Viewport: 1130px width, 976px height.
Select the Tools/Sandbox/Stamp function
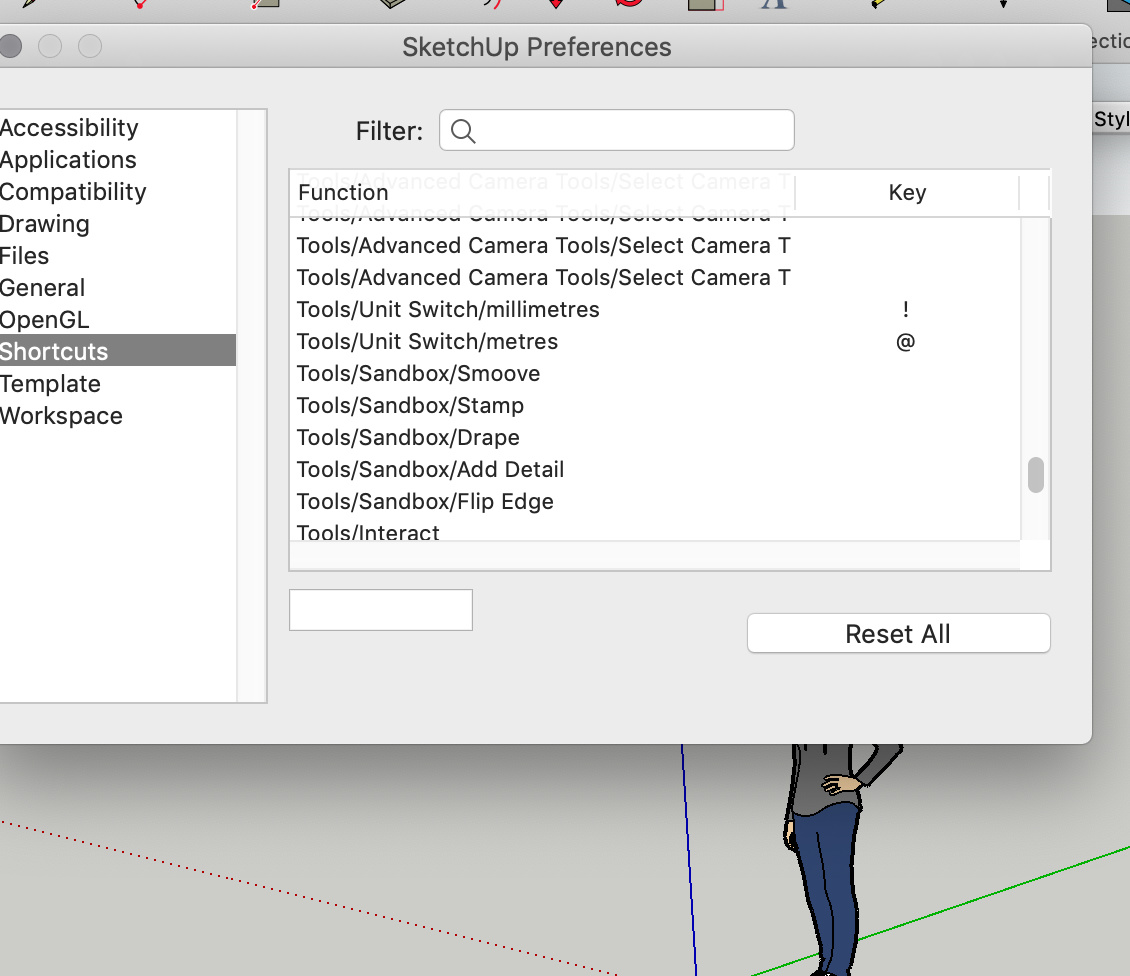point(655,405)
